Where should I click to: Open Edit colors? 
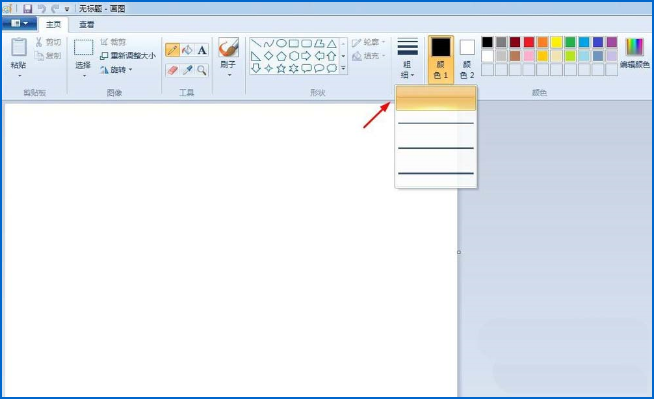634,53
